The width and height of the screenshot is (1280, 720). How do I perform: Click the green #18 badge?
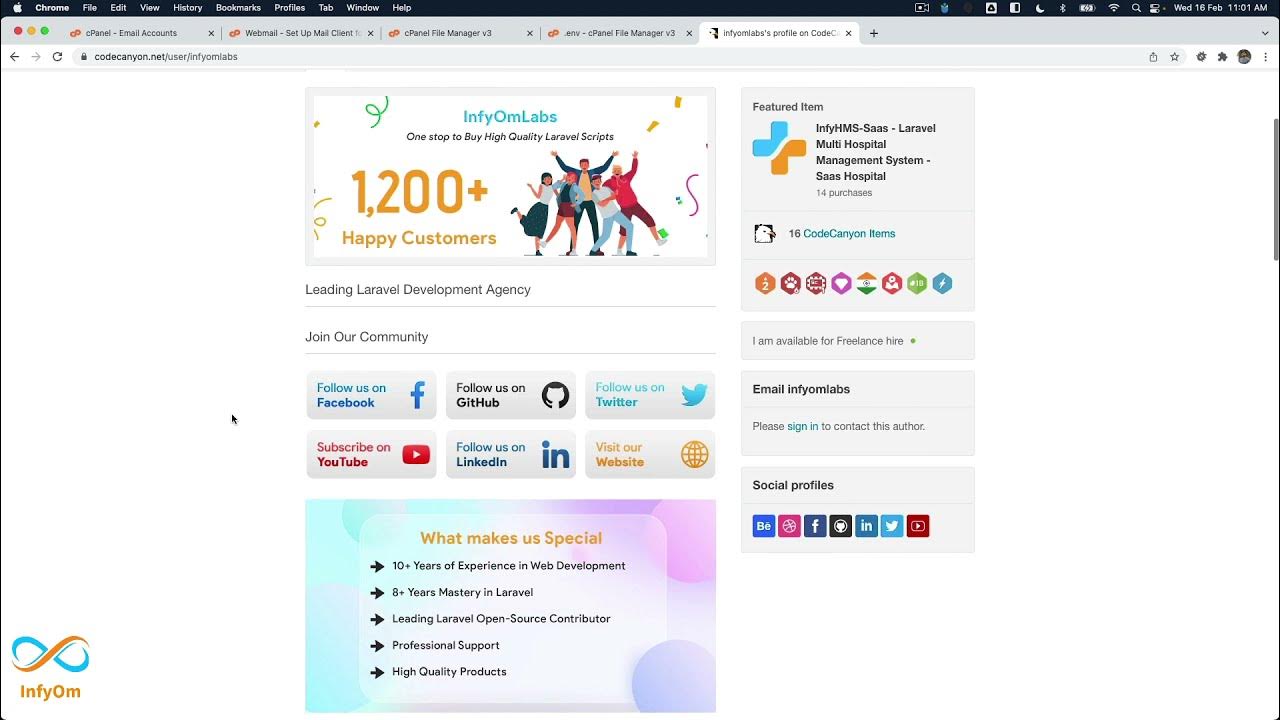(917, 284)
